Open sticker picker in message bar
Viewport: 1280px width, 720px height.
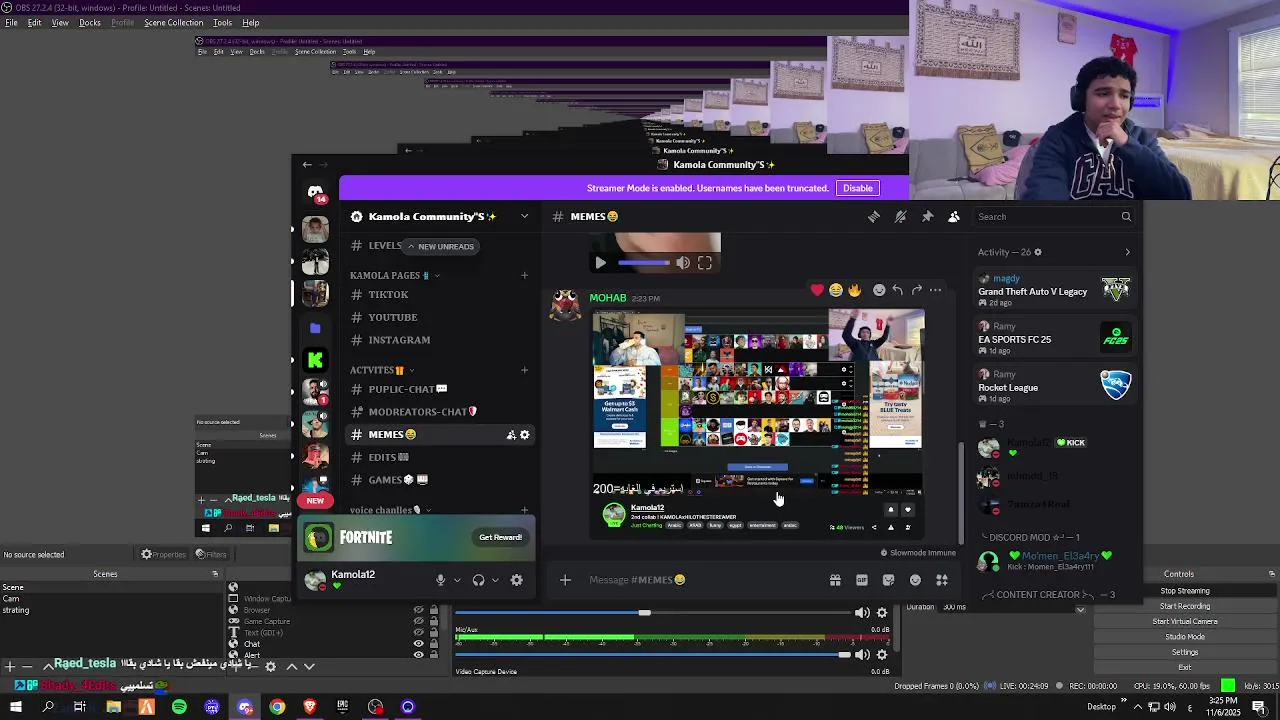tap(888, 580)
